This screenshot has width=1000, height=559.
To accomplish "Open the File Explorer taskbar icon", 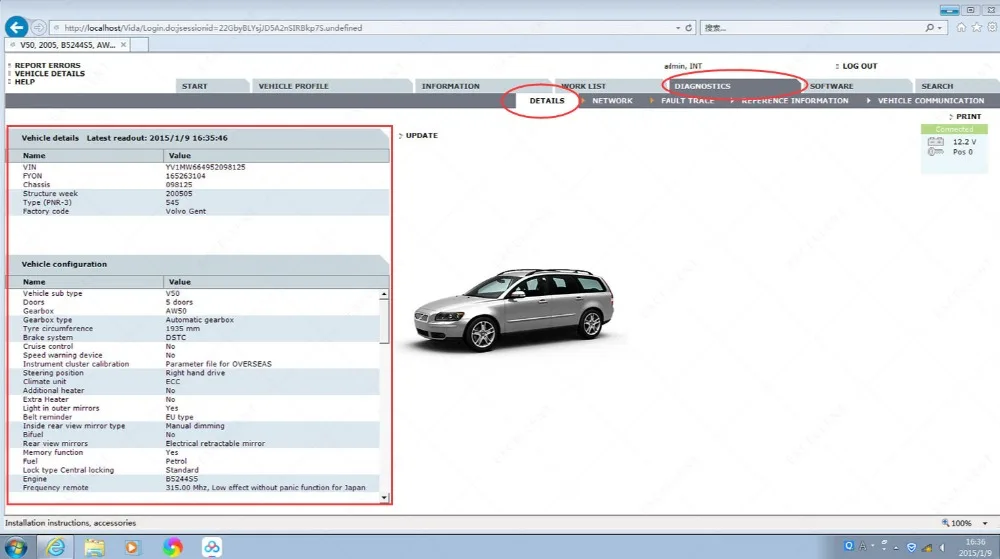I will pos(94,547).
